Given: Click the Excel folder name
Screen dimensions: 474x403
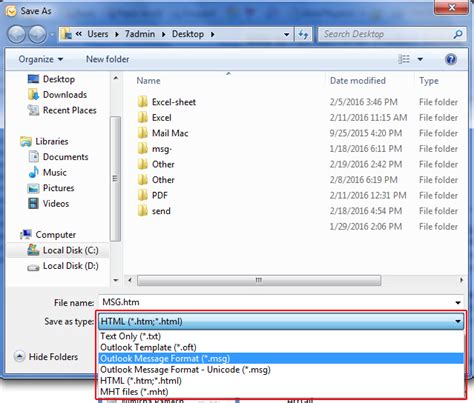Looking at the screenshot, I should [x=162, y=117].
